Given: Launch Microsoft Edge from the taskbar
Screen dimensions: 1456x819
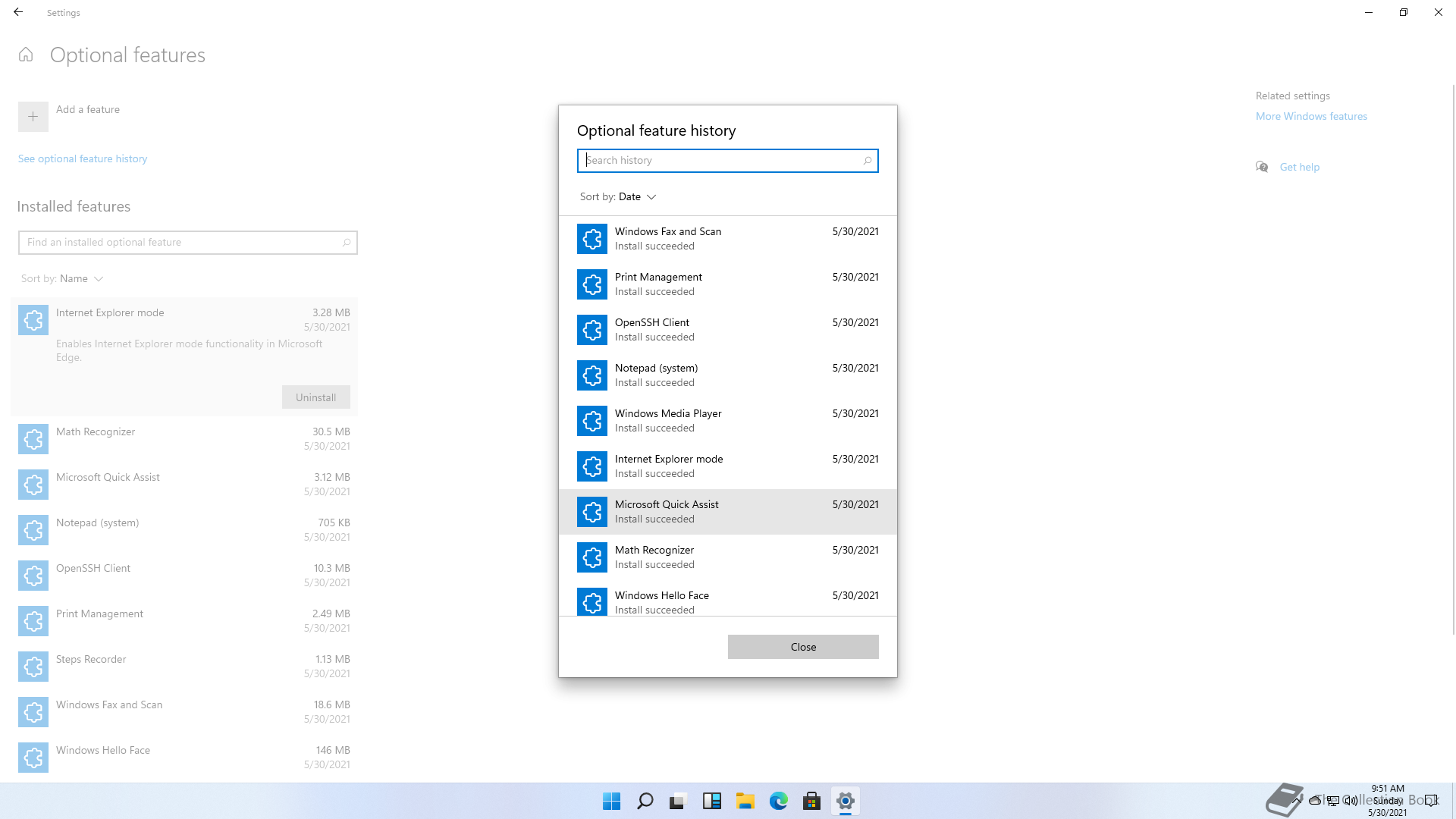Looking at the screenshot, I should 779,801.
